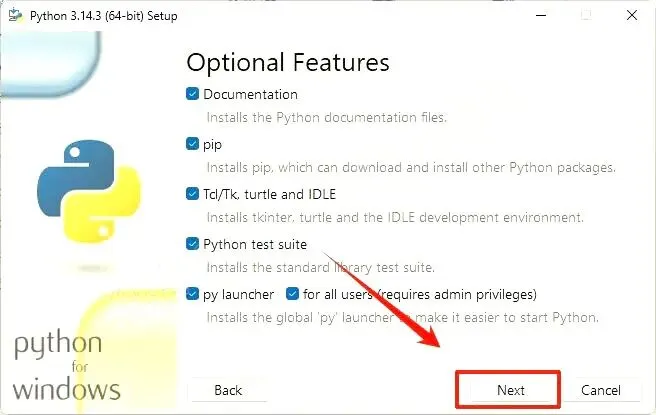The image size is (656, 415).
Task: Click the Optional Features heading
Action: tap(287, 62)
